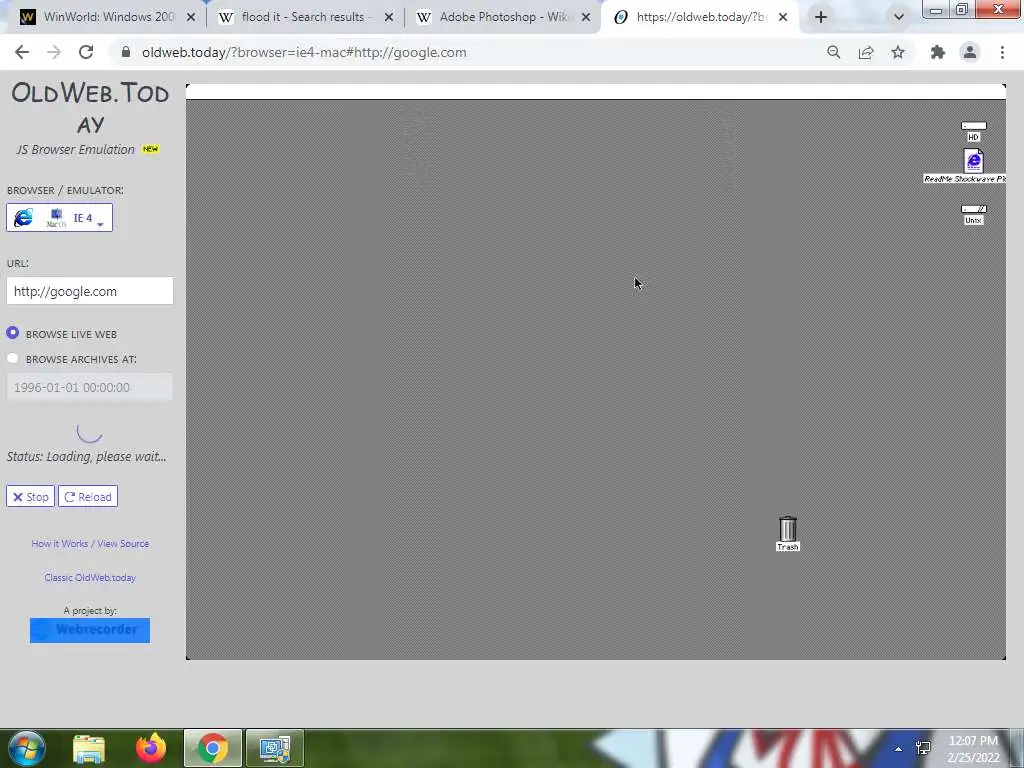The width and height of the screenshot is (1024, 768).
Task: Close the Adobe Photoshop Wikipedia tab
Action: pos(586,18)
